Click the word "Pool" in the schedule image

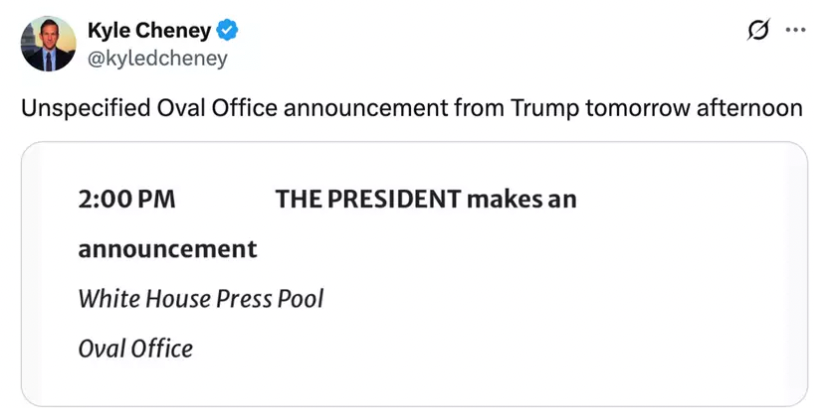302,298
